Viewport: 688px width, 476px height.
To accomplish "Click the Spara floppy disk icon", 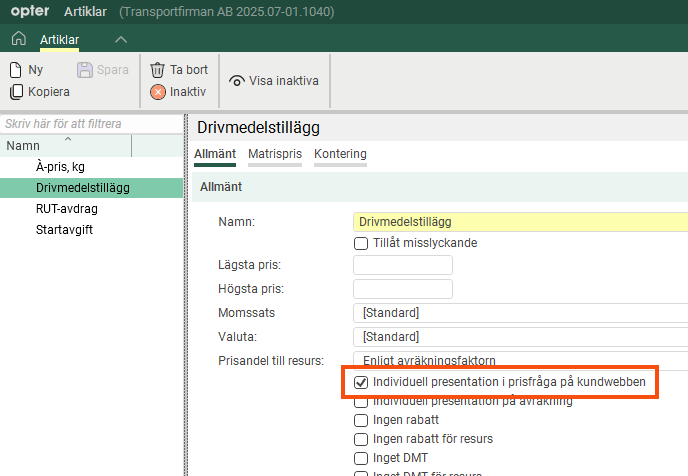I will pos(85,70).
